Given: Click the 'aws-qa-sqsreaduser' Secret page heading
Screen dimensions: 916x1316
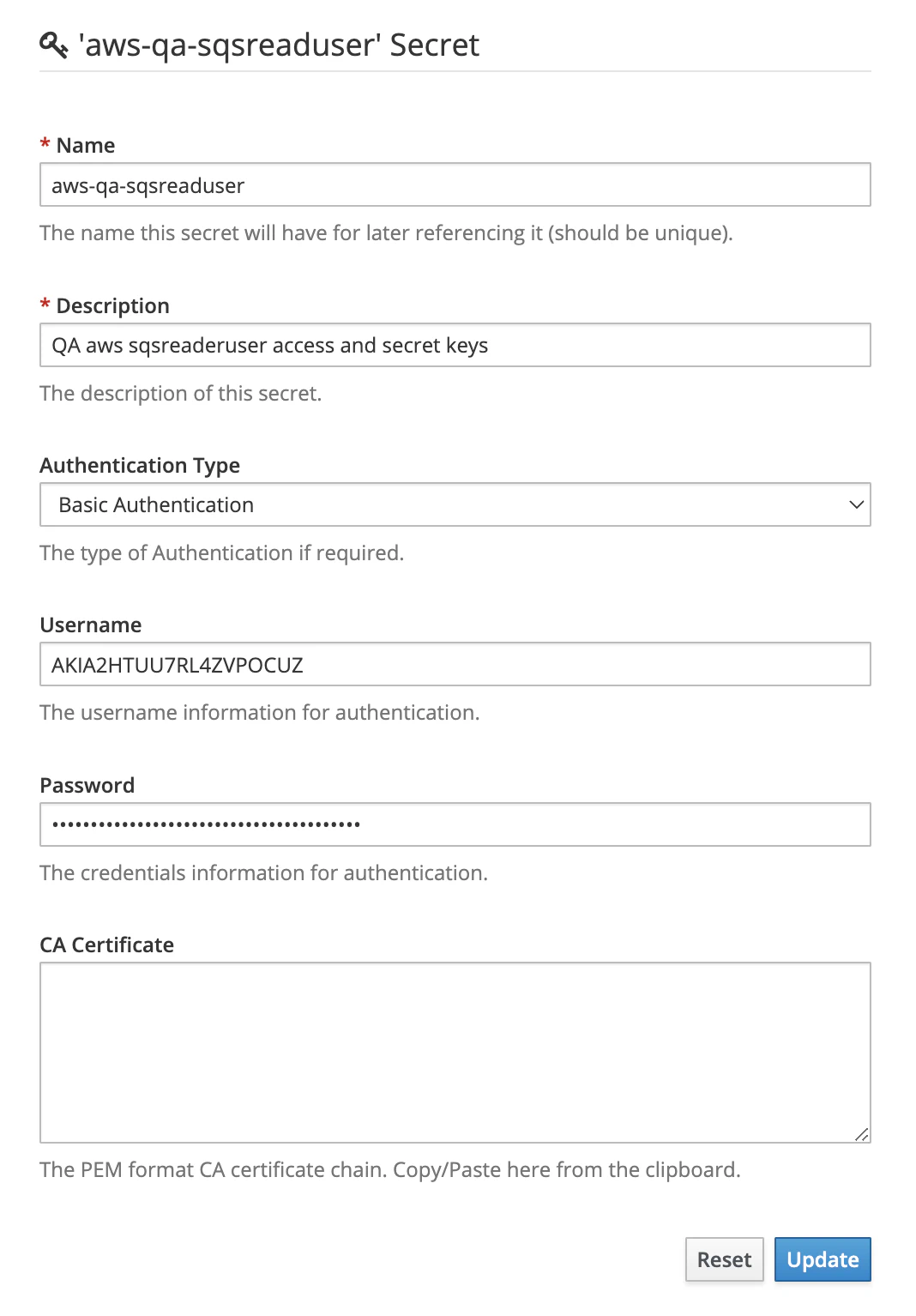Looking at the screenshot, I should coord(279,45).
